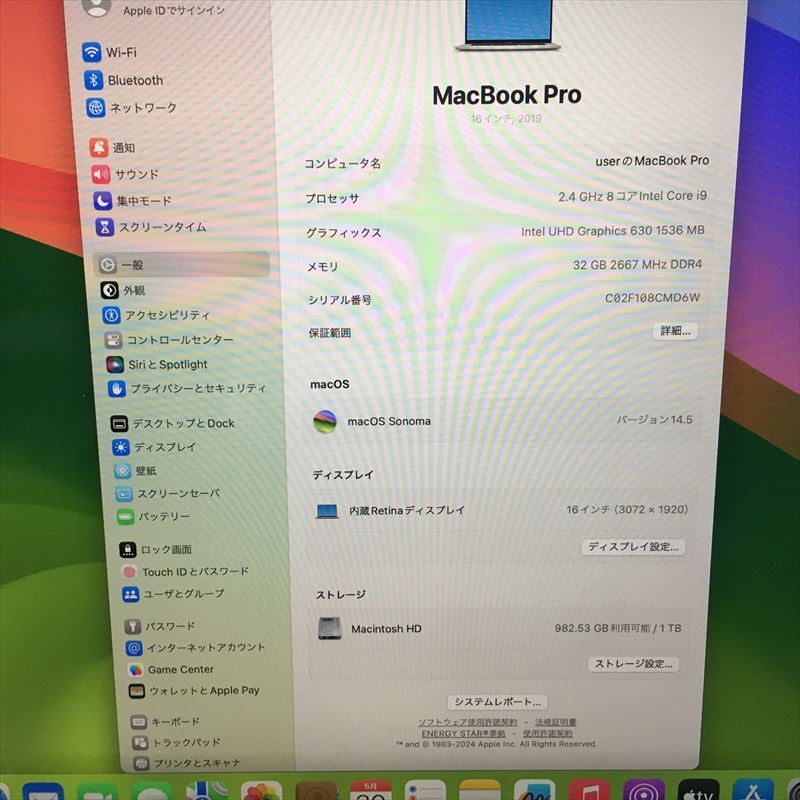This screenshot has height=800, width=800.
Task: Open アクセシビリティ via its icon
Action: 111,315
